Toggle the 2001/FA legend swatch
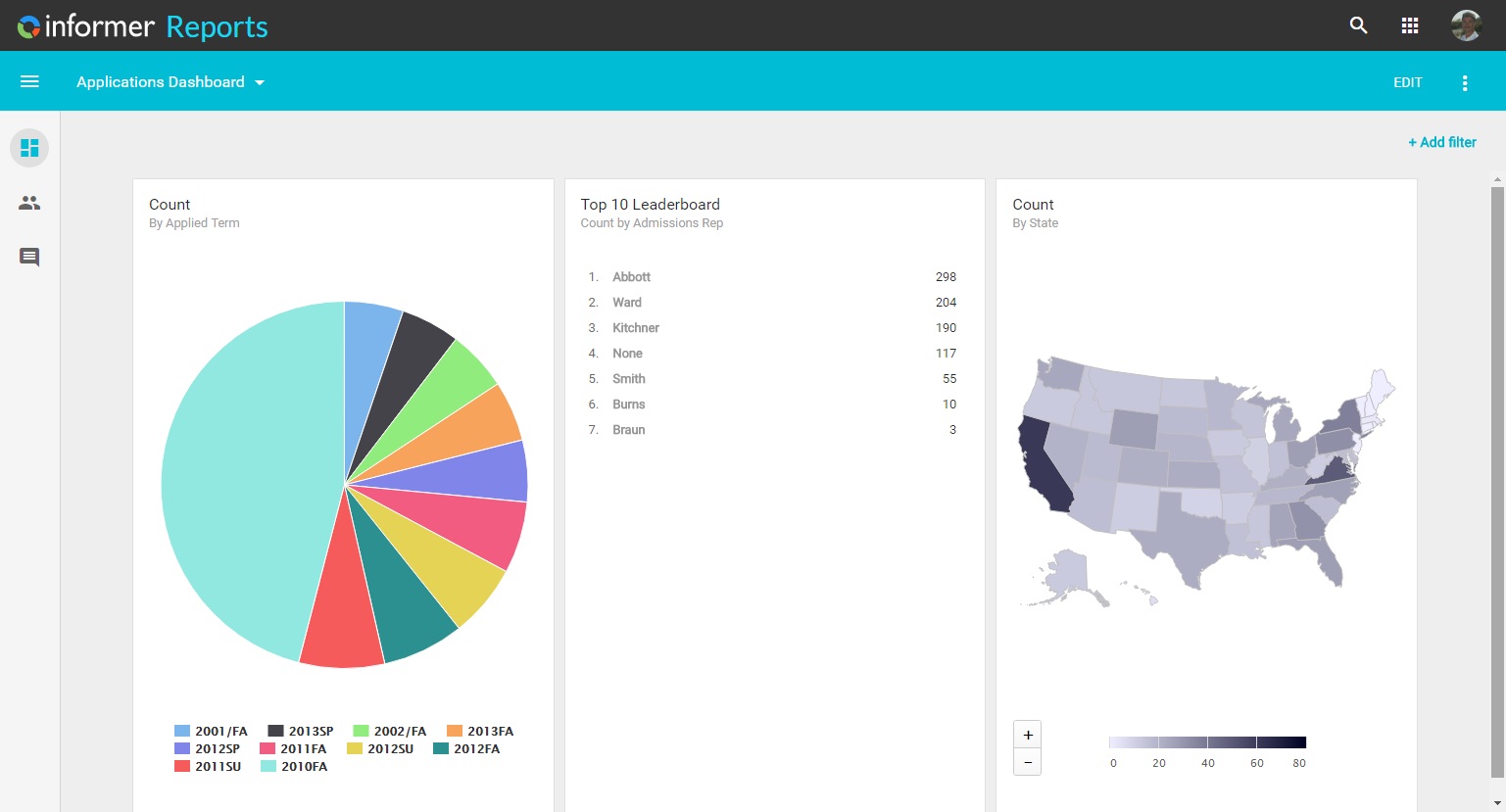Viewport: 1506px width, 812px height. pyautogui.click(x=182, y=731)
